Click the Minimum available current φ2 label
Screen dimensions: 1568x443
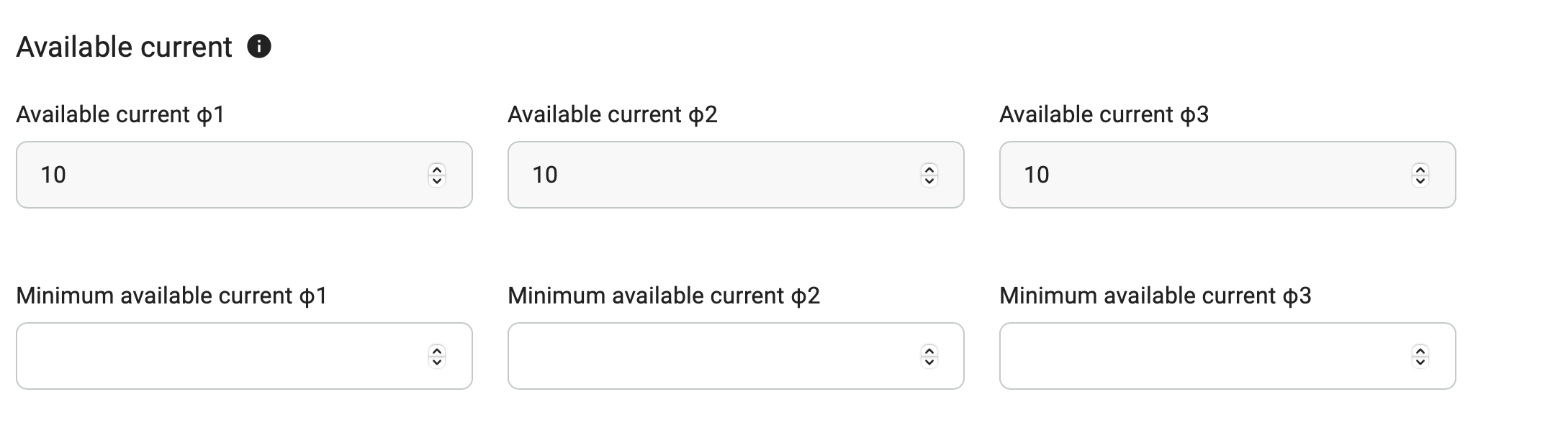pyautogui.click(x=664, y=296)
